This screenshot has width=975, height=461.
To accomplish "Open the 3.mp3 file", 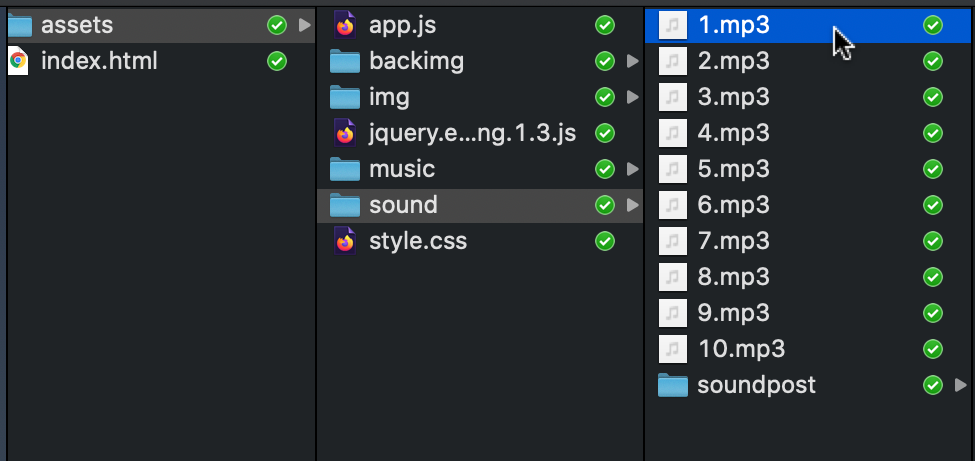I will [x=733, y=97].
